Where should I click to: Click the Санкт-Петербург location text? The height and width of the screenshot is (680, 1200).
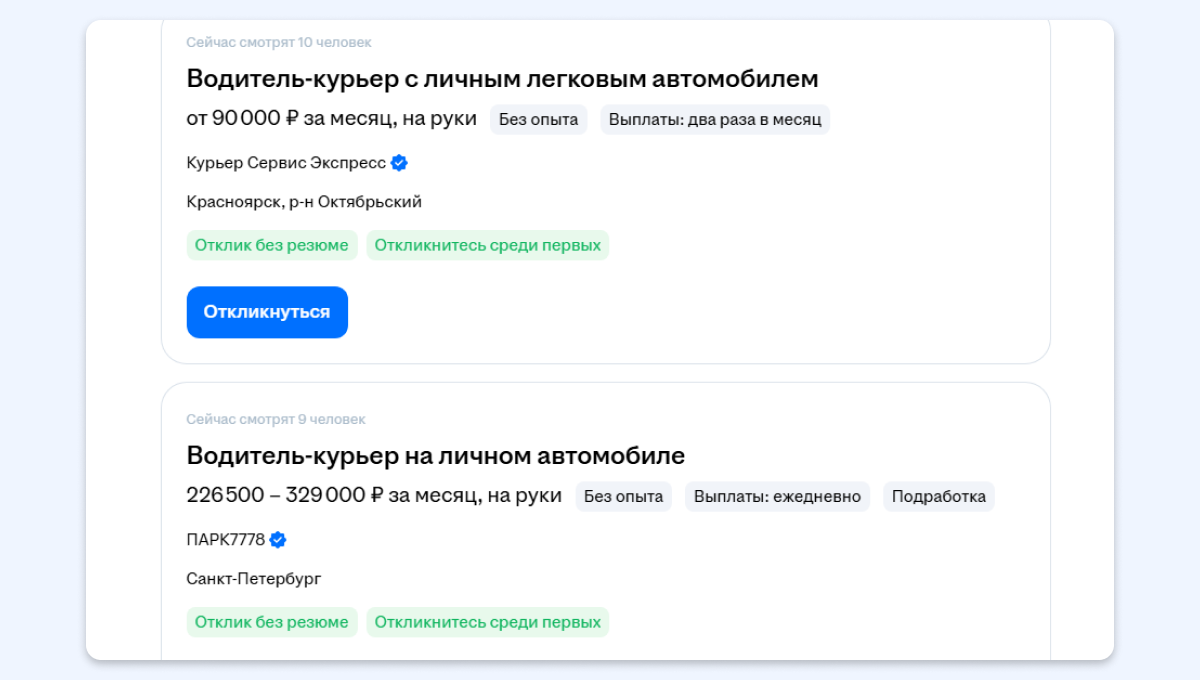[253, 579]
